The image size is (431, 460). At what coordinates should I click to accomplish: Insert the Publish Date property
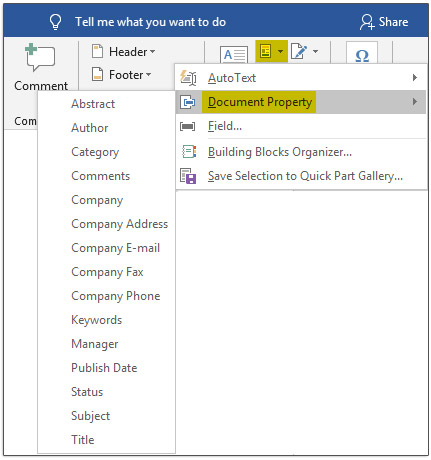tap(104, 368)
